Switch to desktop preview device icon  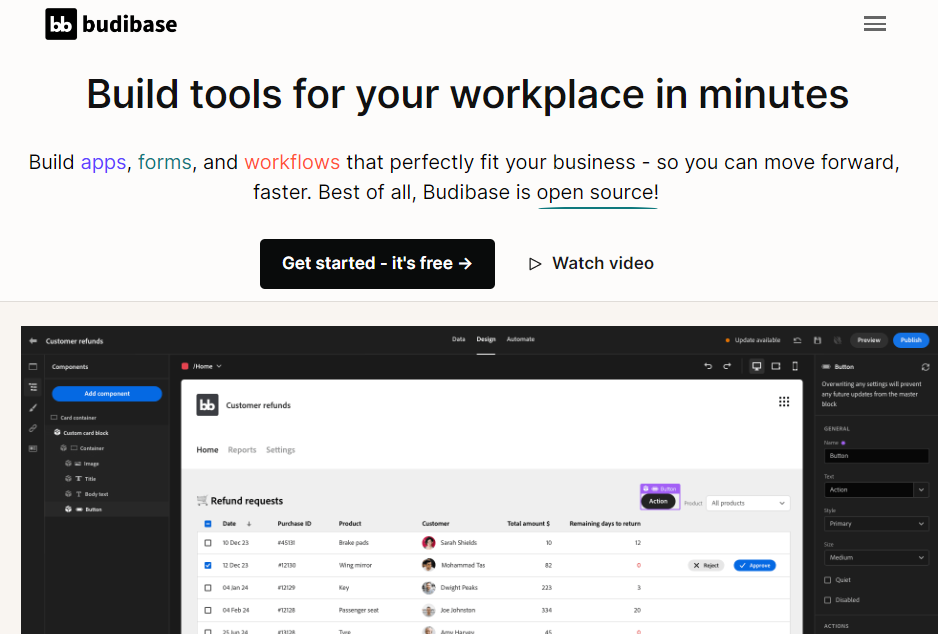(x=757, y=366)
